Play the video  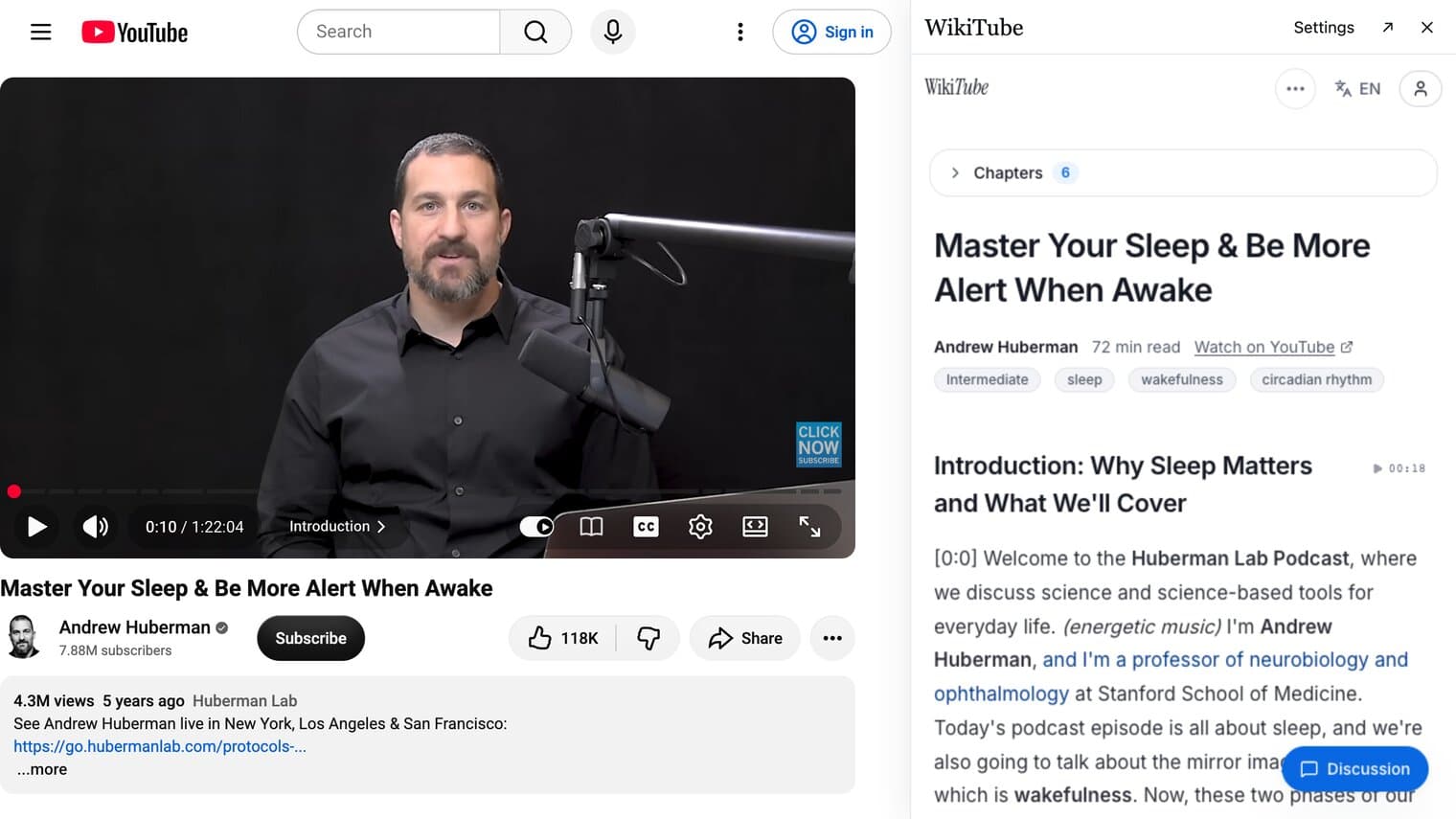pyautogui.click(x=36, y=526)
